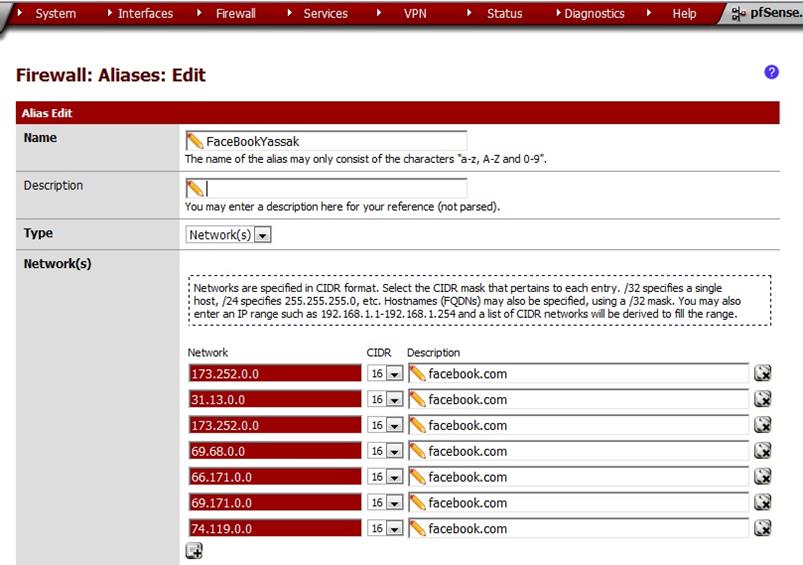Open CIDR dropdown for 66.171.0.0
This screenshot has width=803, height=565.
pyautogui.click(x=385, y=477)
